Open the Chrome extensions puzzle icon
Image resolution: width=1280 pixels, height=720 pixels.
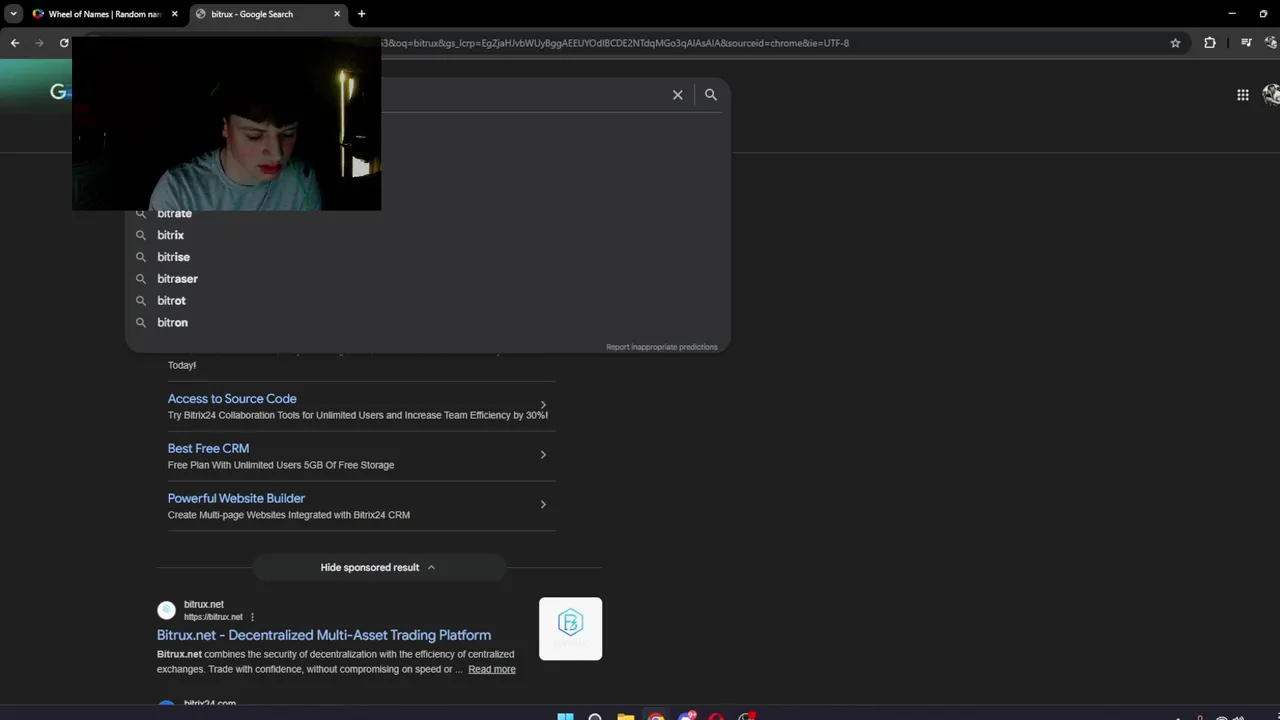[x=1210, y=43]
